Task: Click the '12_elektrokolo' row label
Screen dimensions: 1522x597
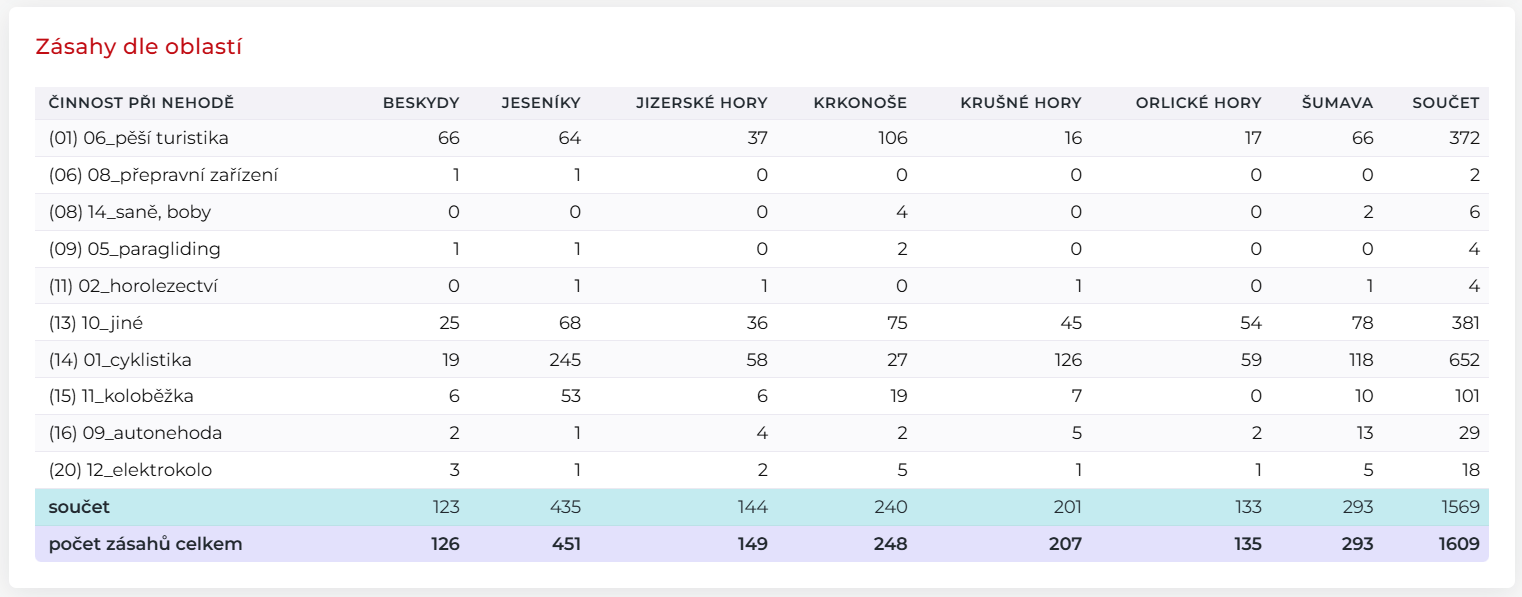Action: pos(130,470)
